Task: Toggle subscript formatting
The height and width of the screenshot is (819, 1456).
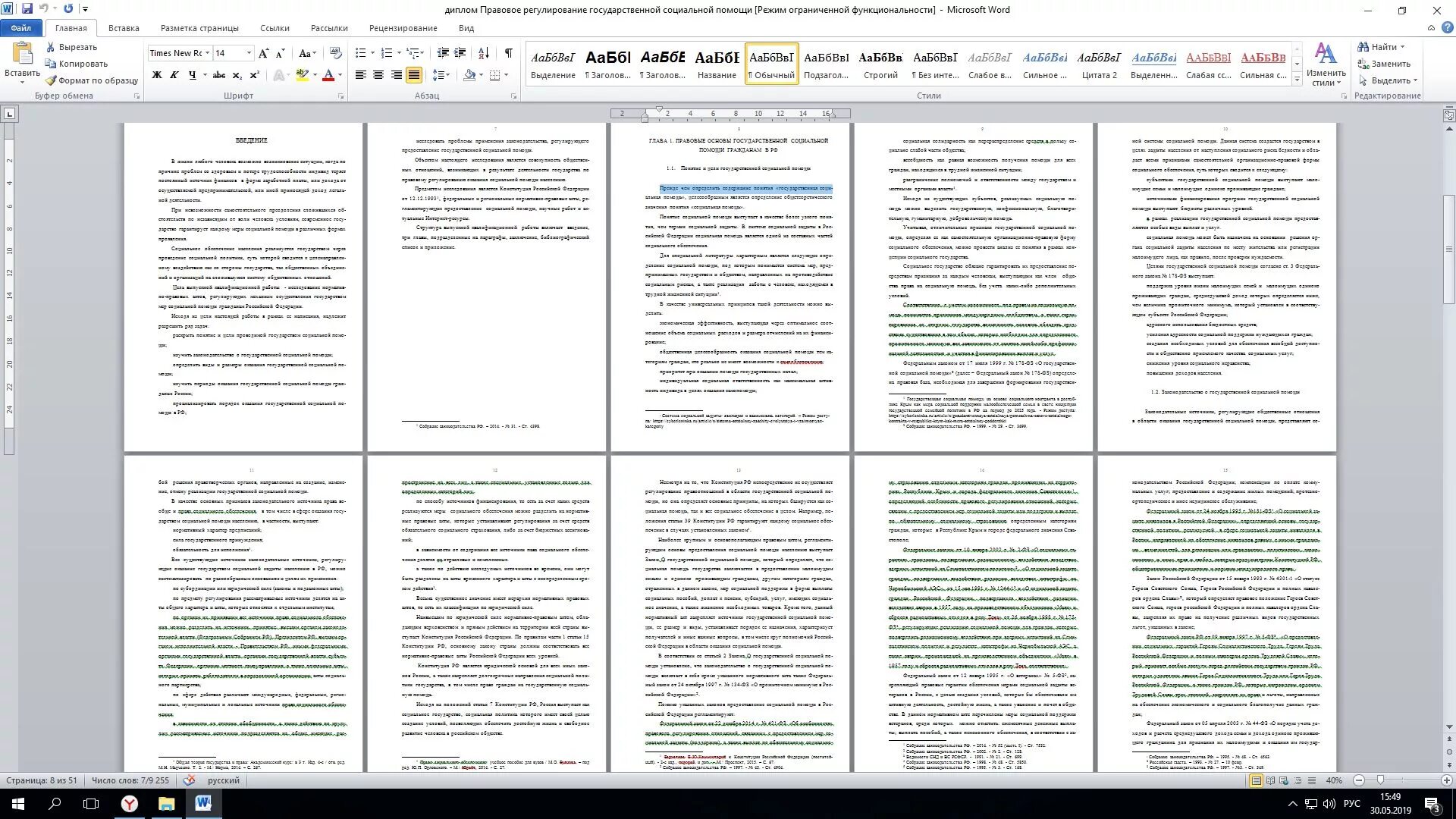Action: [237, 75]
